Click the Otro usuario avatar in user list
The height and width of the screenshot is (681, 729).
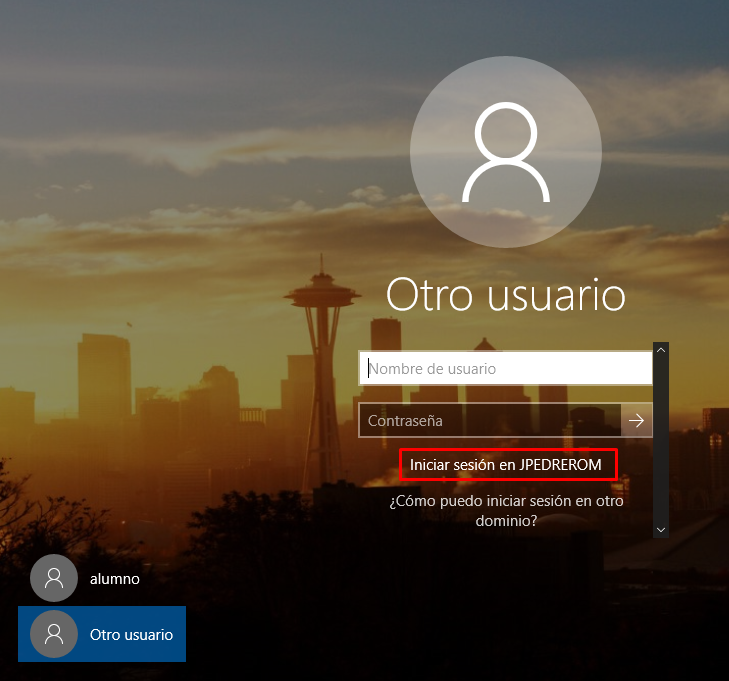[x=54, y=634]
